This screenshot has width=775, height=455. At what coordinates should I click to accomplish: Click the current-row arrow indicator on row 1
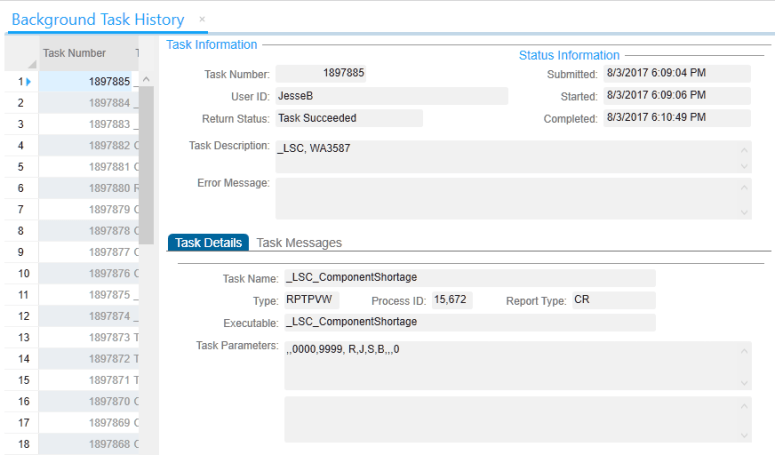click(x=28, y=81)
